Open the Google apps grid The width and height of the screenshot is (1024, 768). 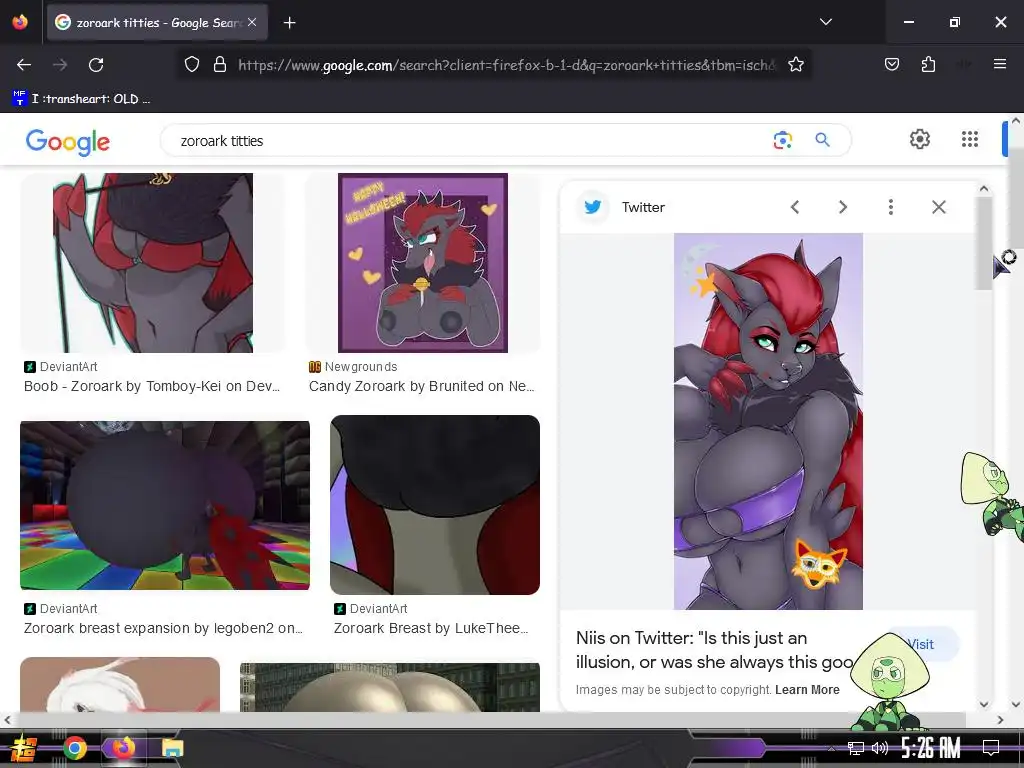click(970, 139)
